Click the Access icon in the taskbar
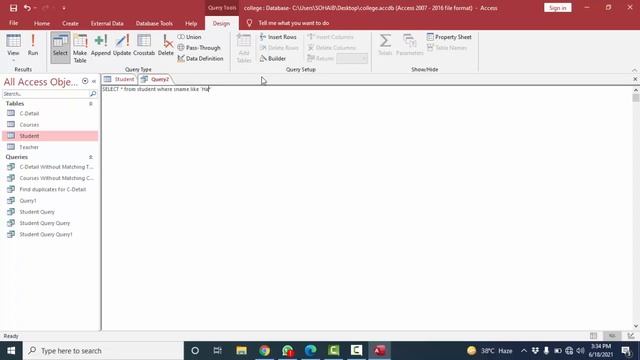Viewport: 640px width, 360px height. coord(380,351)
